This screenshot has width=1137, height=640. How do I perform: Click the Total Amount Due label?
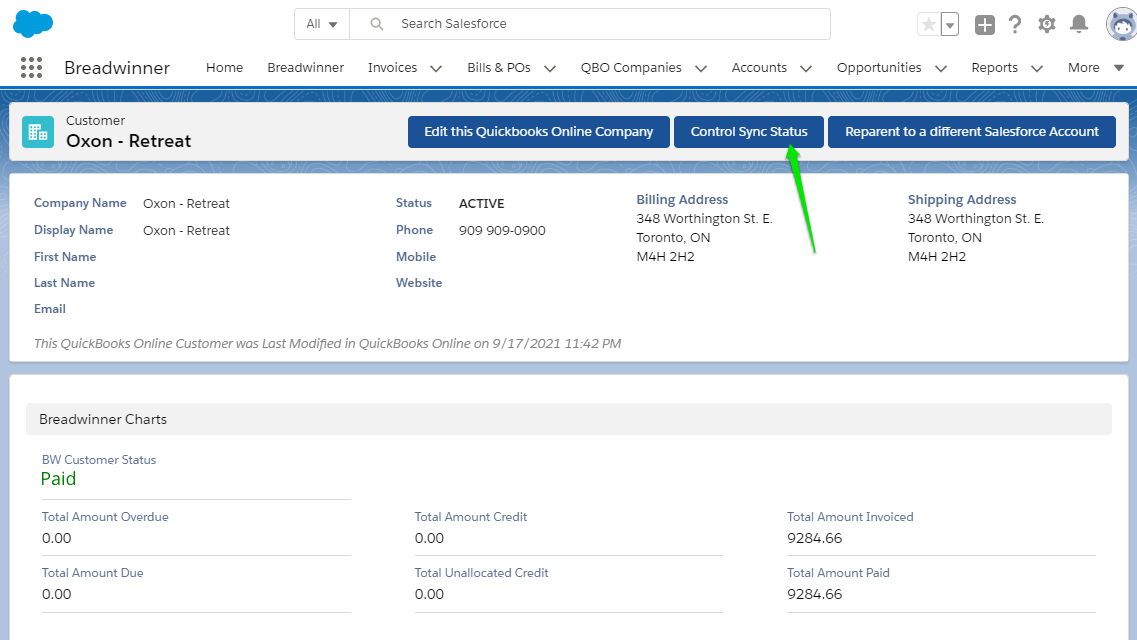[92, 573]
